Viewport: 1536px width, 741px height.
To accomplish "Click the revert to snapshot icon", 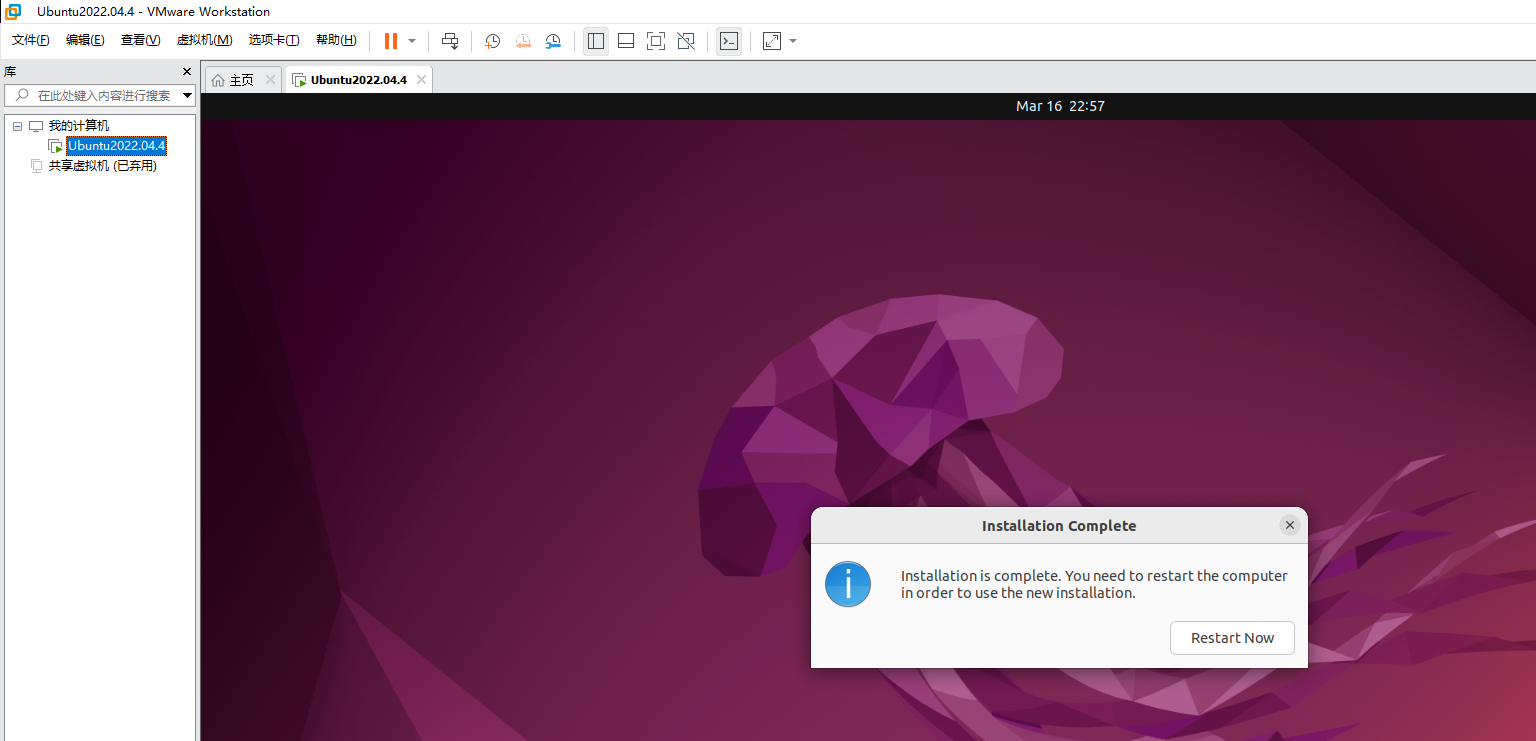I will pos(523,41).
